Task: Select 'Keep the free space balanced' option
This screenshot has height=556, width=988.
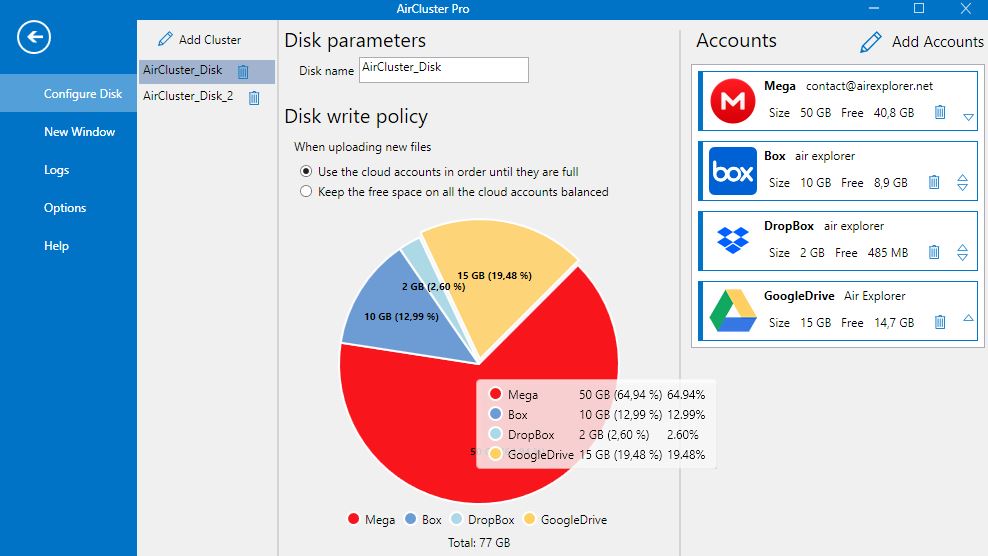Action: pyautogui.click(x=306, y=192)
